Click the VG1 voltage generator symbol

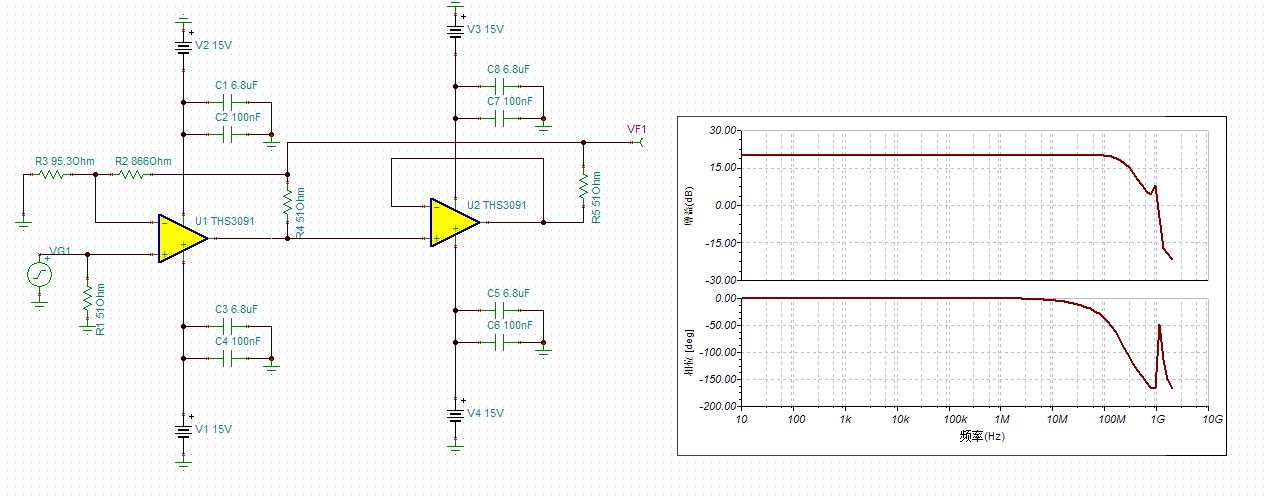[38, 272]
